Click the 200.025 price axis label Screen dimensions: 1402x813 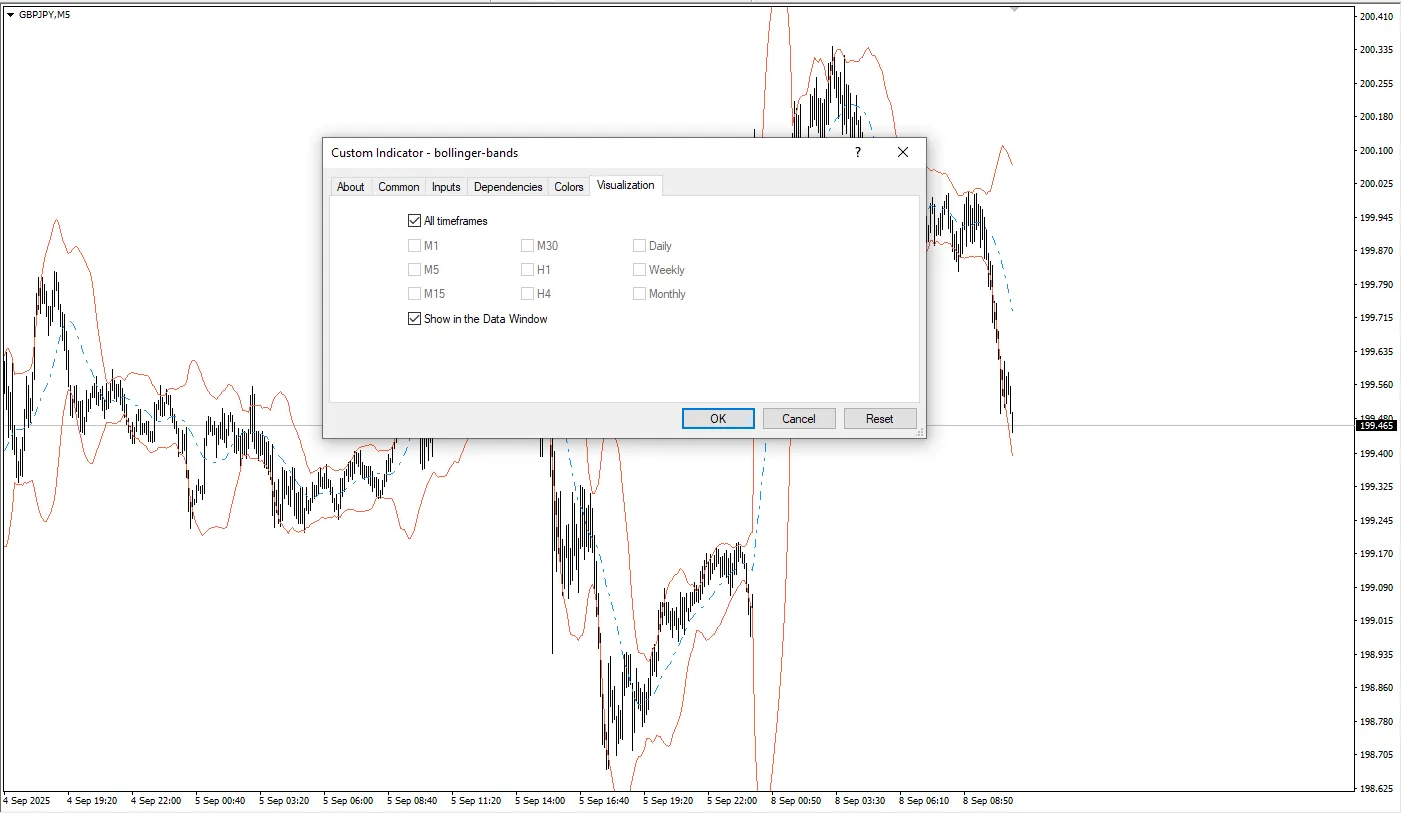tap(1377, 184)
